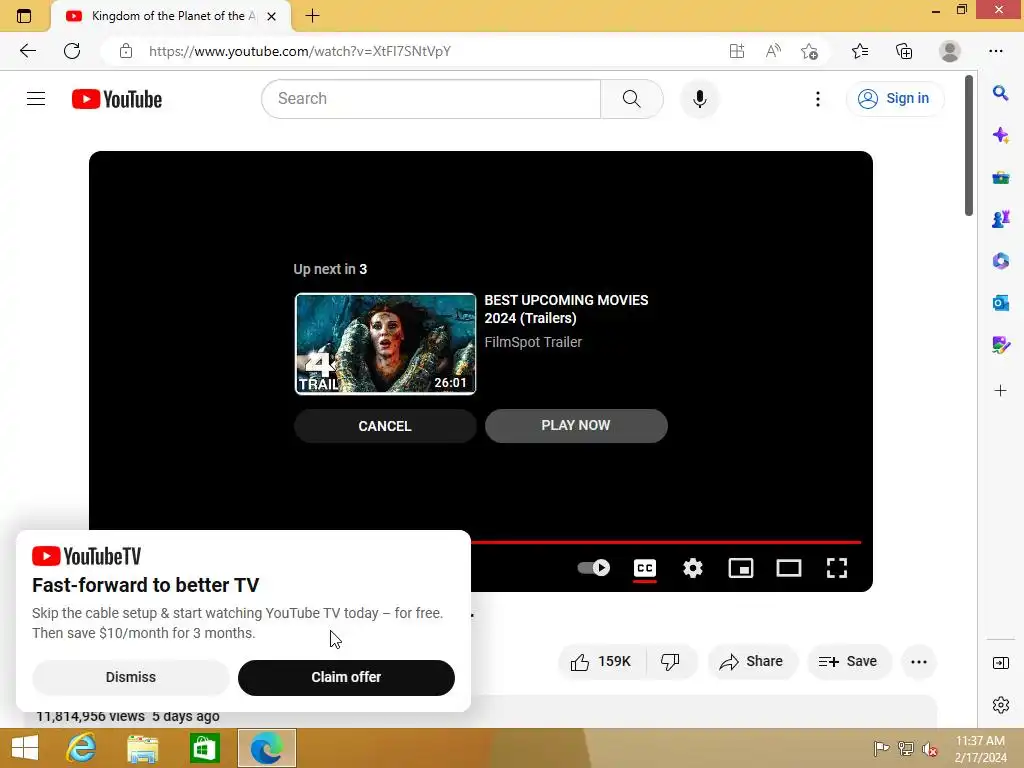
Task: Open Outlook in sidebar
Action: click(1000, 302)
